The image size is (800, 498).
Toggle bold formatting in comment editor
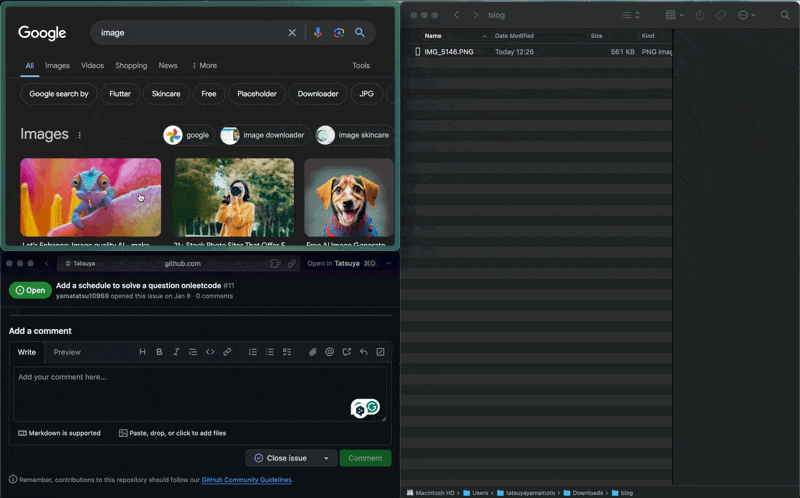pos(159,352)
